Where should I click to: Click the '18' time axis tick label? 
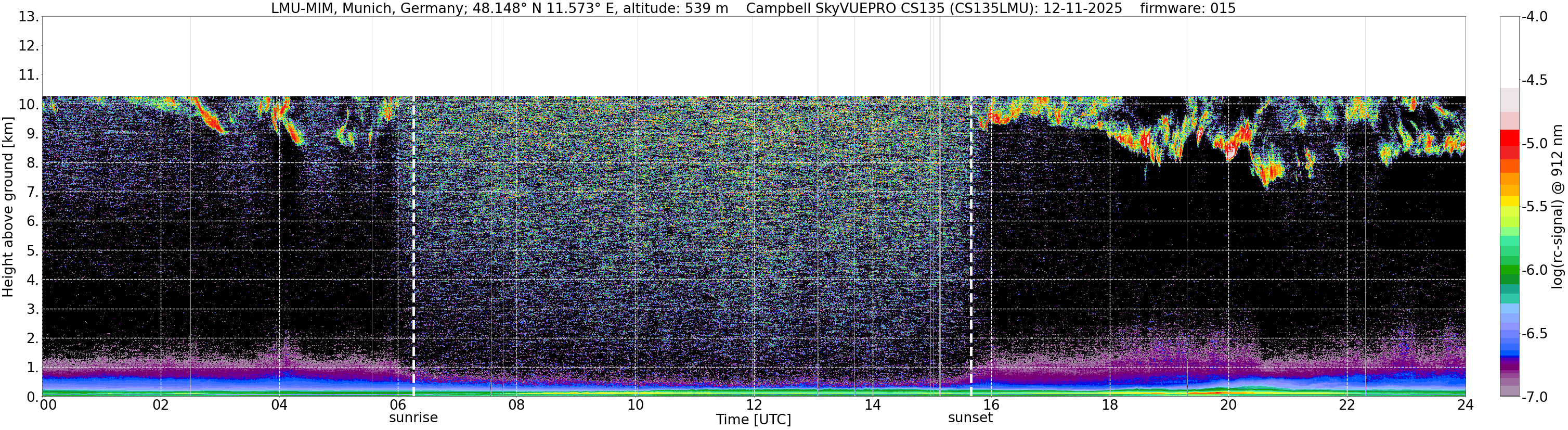point(1110,405)
